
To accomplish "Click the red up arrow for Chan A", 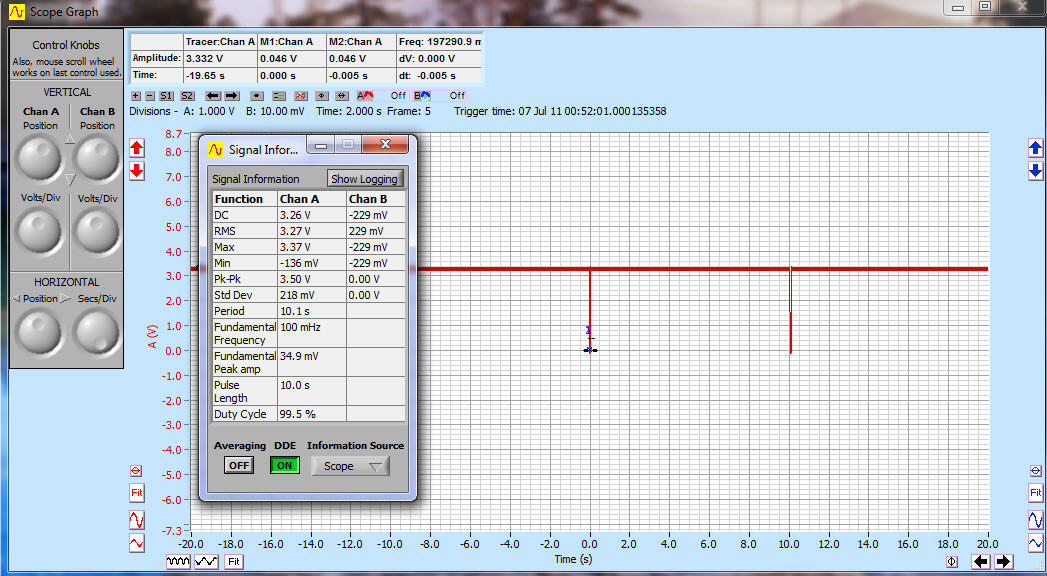I will [x=137, y=149].
